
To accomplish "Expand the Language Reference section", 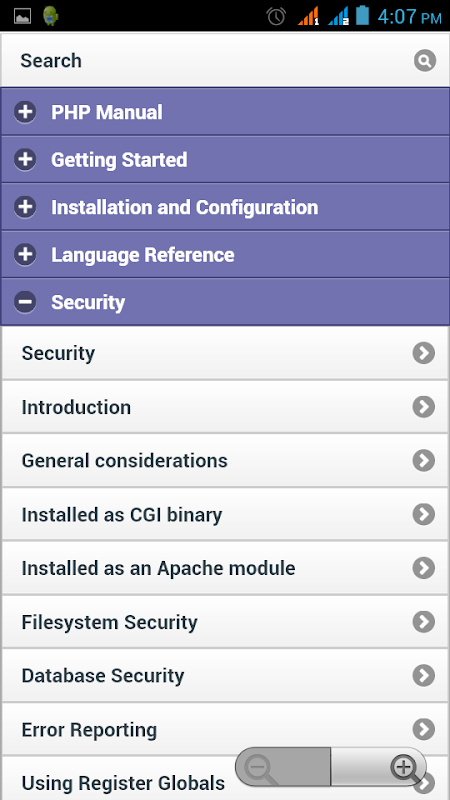I will [x=225, y=254].
